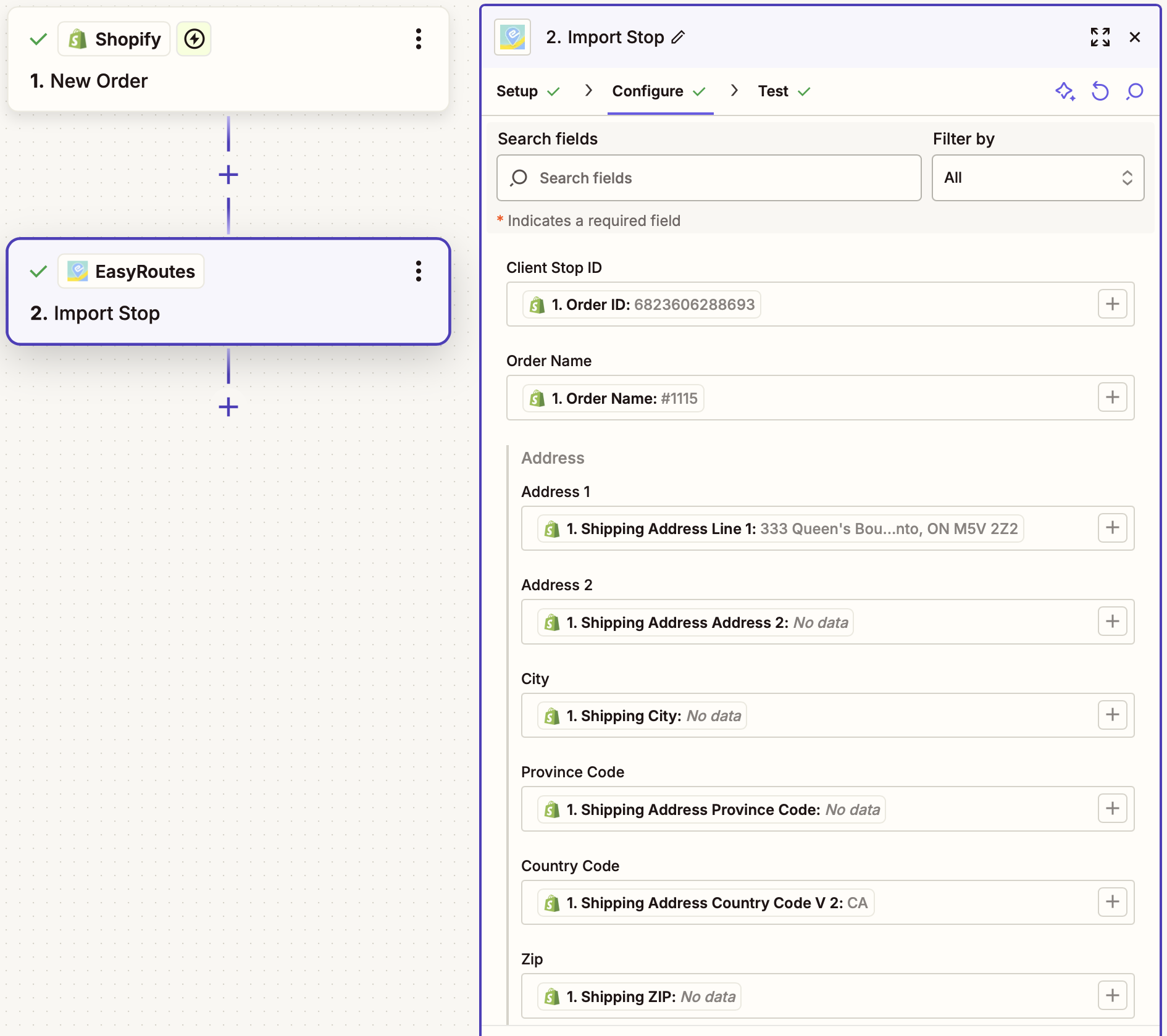Click the search icon in panel toolbar
The image size is (1167, 1036).
[1135, 91]
